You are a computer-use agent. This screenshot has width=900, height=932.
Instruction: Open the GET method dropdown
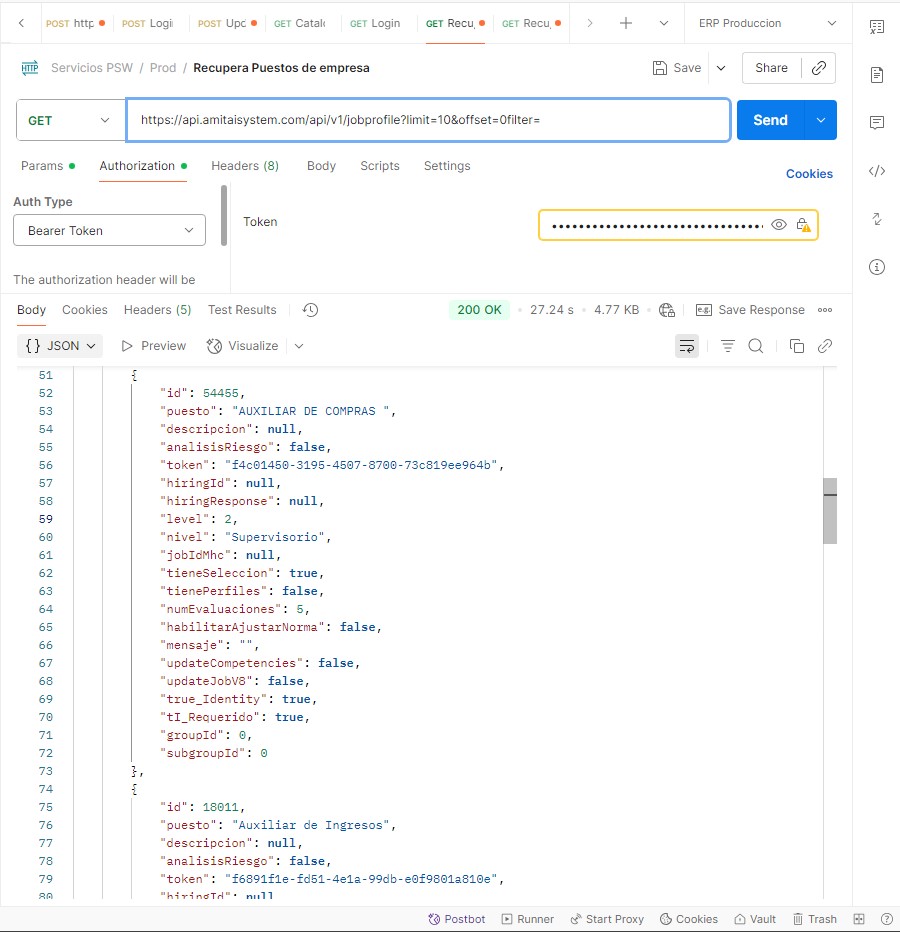[68, 120]
